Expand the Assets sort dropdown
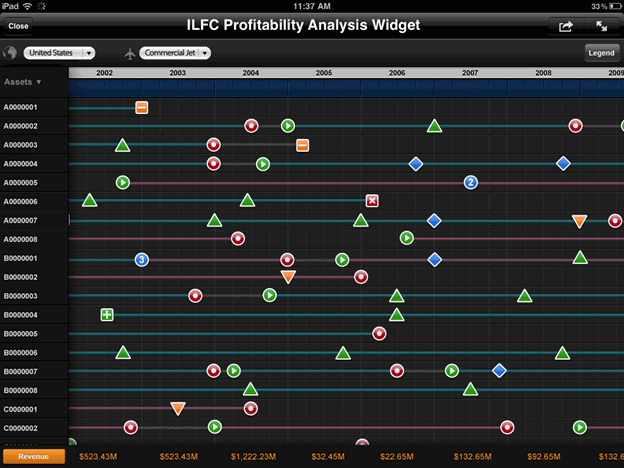 [x=23, y=82]
